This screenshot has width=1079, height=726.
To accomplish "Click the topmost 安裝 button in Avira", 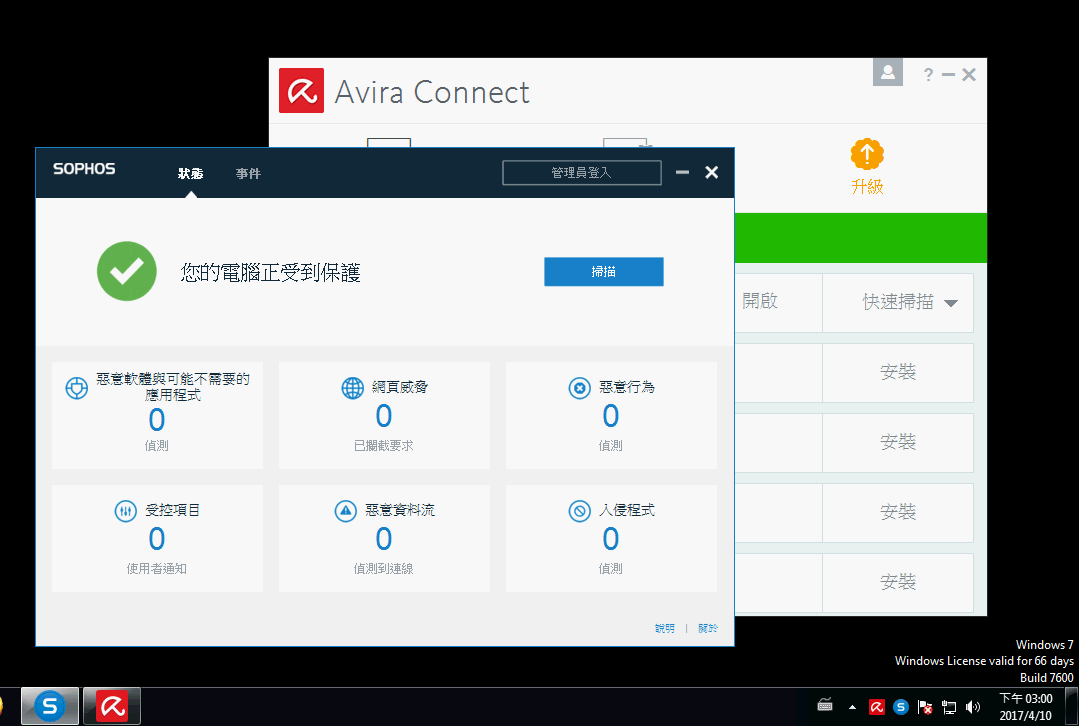I will pos(898,372).
